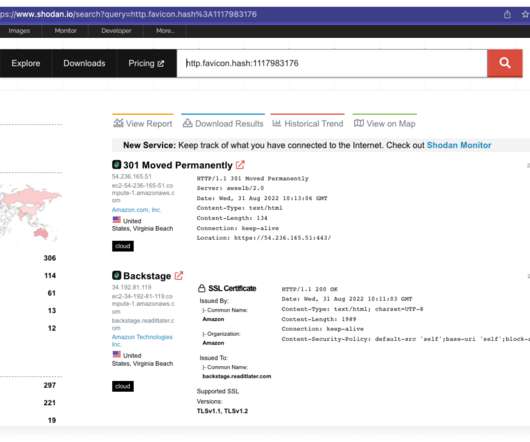Click the US flag under Amazon Technologies Inc.
This screenshot has width=530, height=442.
(117, 354)
